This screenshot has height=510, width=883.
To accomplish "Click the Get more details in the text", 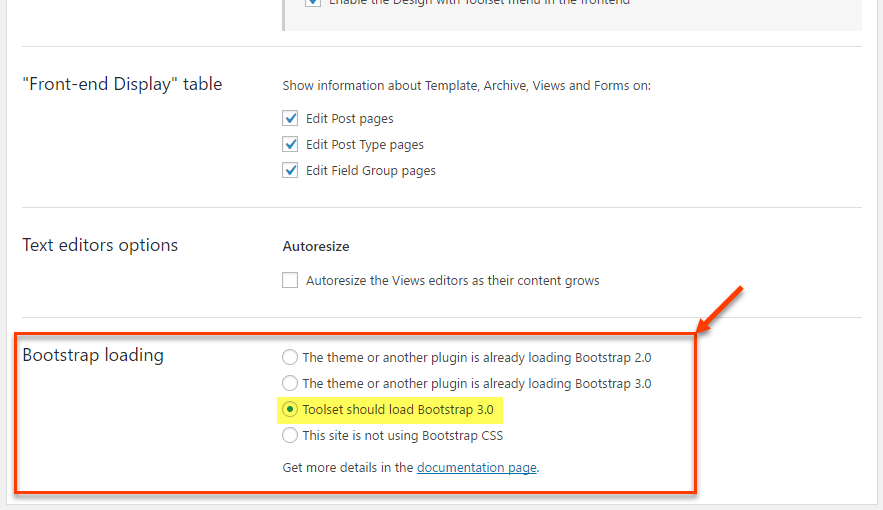I will pos(348,467).
